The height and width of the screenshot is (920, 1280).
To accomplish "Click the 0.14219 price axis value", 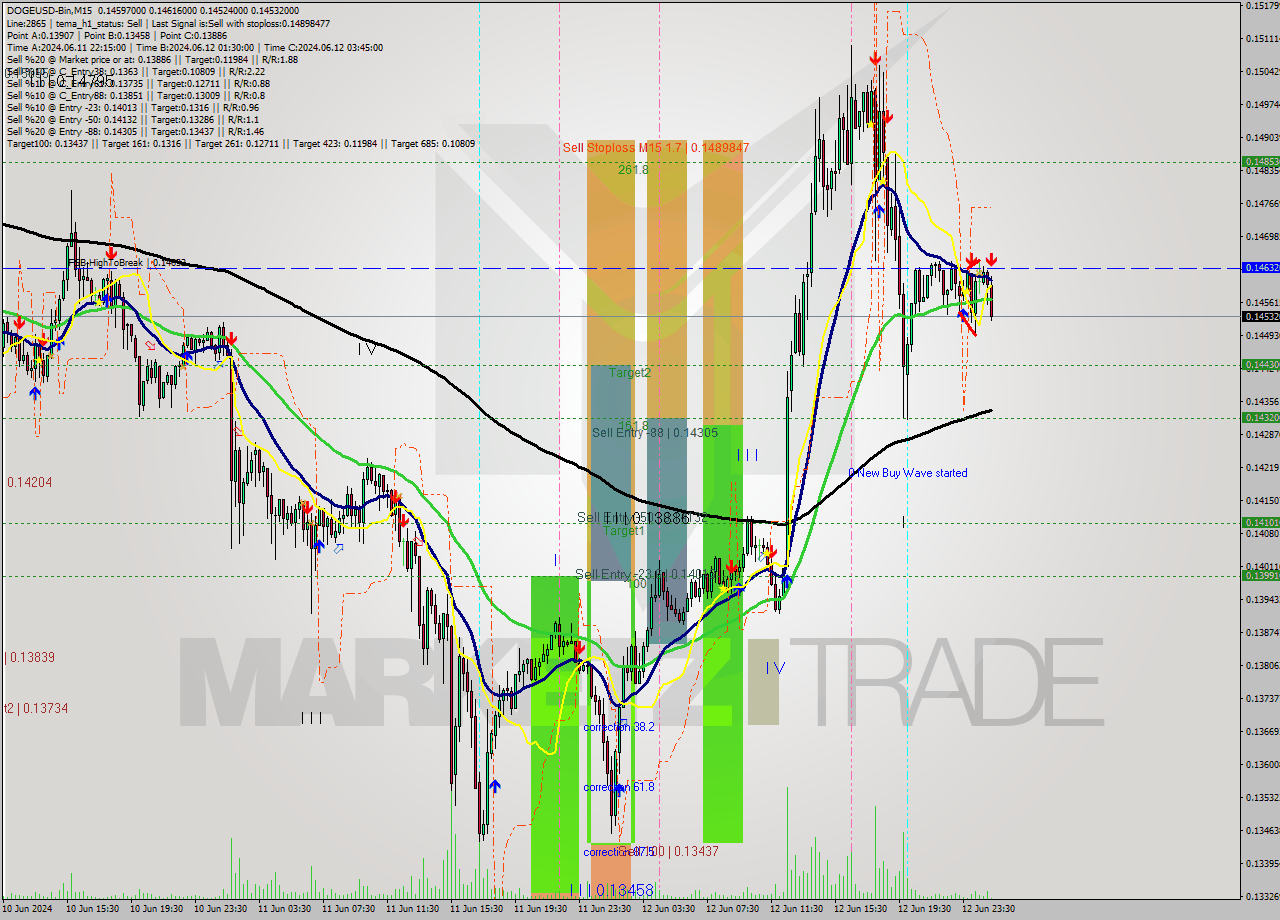I will click(1261, 467).
